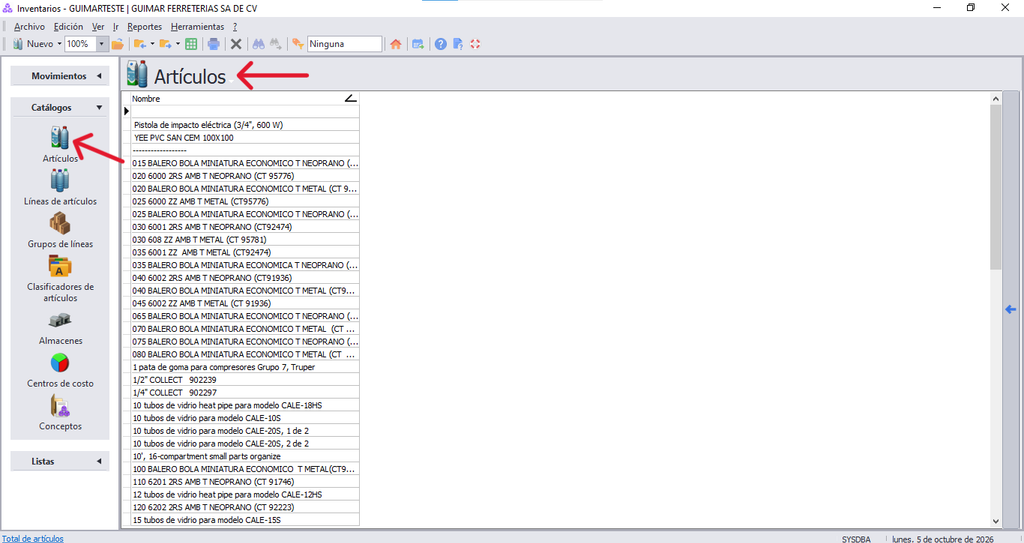Select row 1/4" COLLECT 902297
The width and height of the screenshot is (1024, 543).
pyautogui.click(x=245, y=393)
